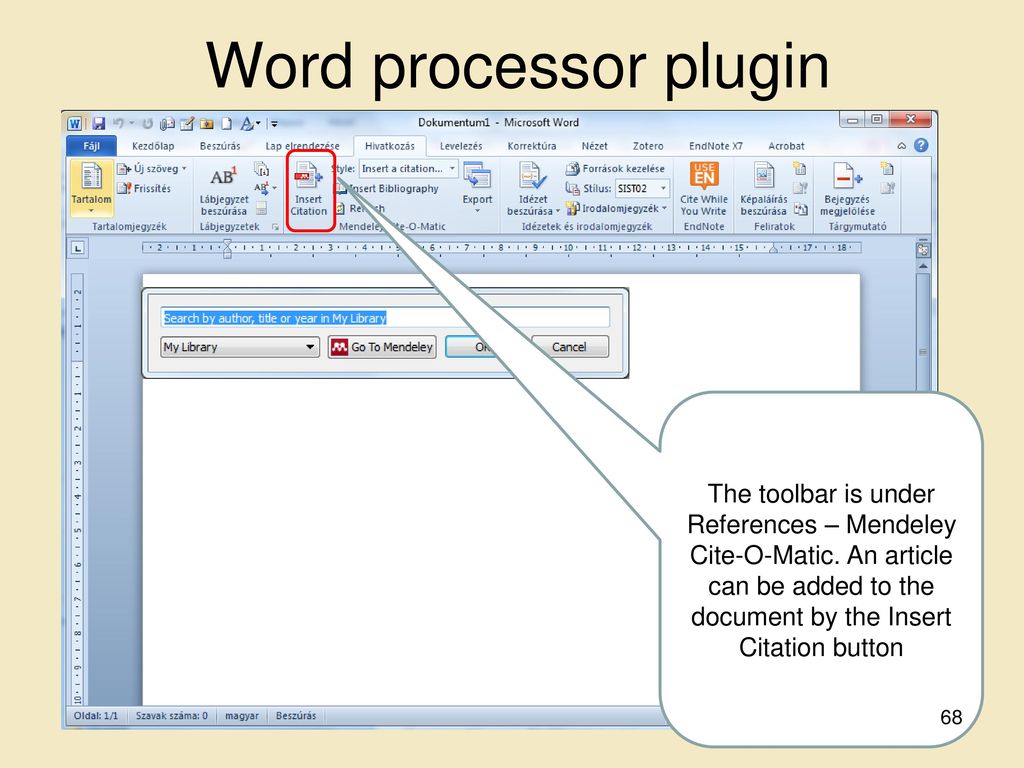
Task: Open the Undo history dropdown arrow
Action: (131, 123)
